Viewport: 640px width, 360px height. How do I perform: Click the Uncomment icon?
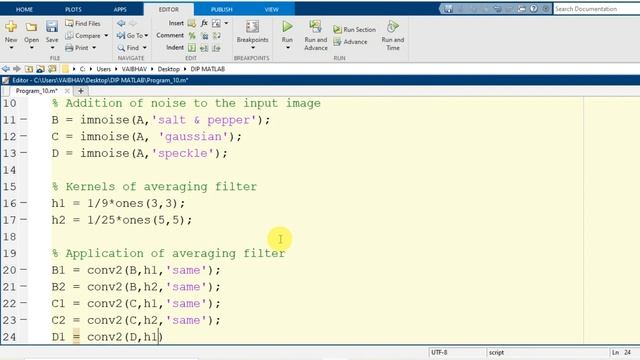pos(204,36)
